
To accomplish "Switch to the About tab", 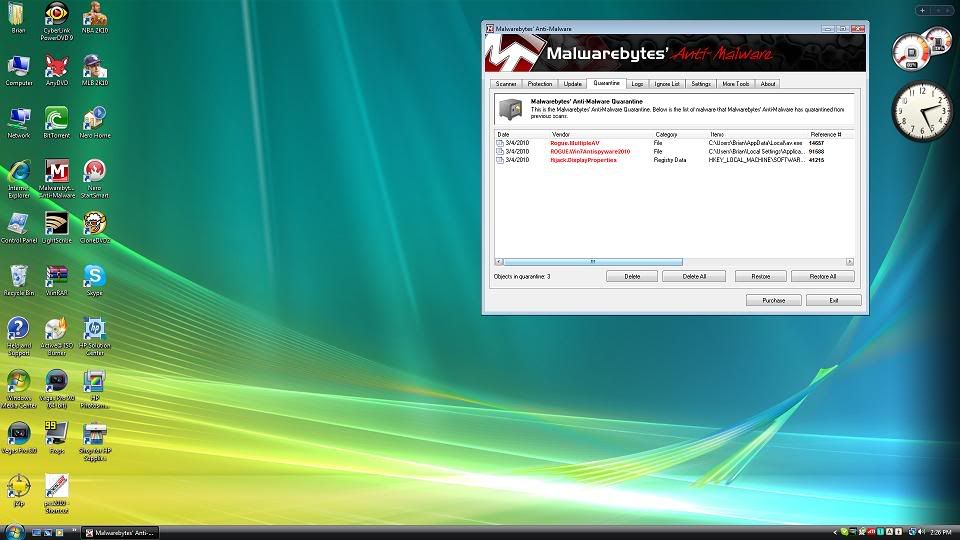I will pos(768,84).
